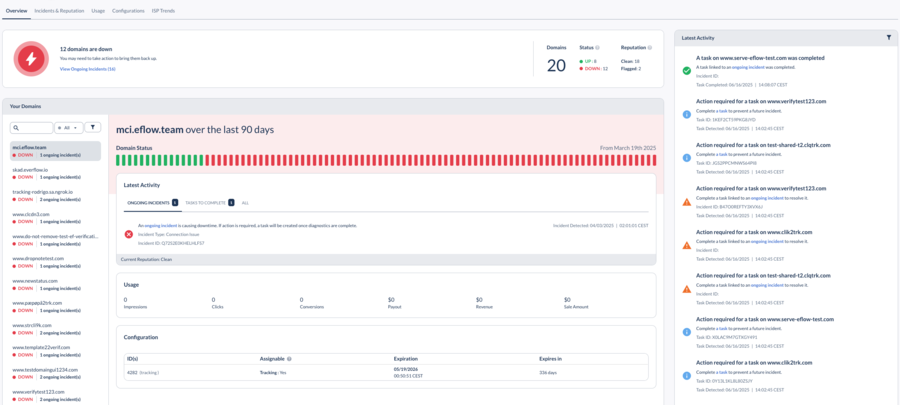Screen dimensions: 900x405
Task: Click the Latest Activity filter icon
Action: tap(888, 37)
